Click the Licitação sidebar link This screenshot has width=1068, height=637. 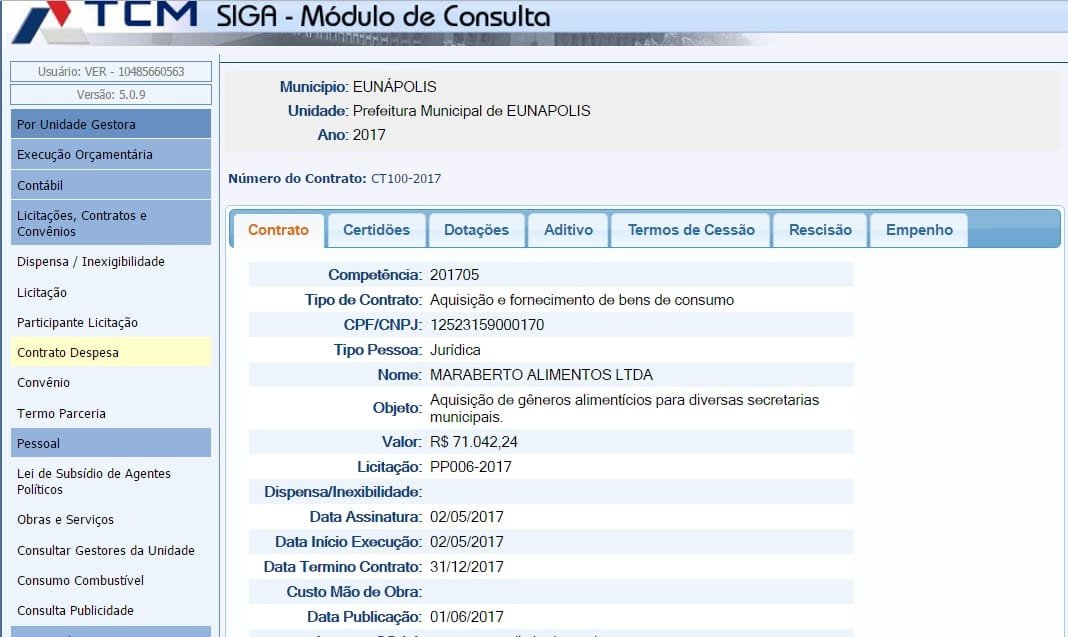[x=42, y=293]
